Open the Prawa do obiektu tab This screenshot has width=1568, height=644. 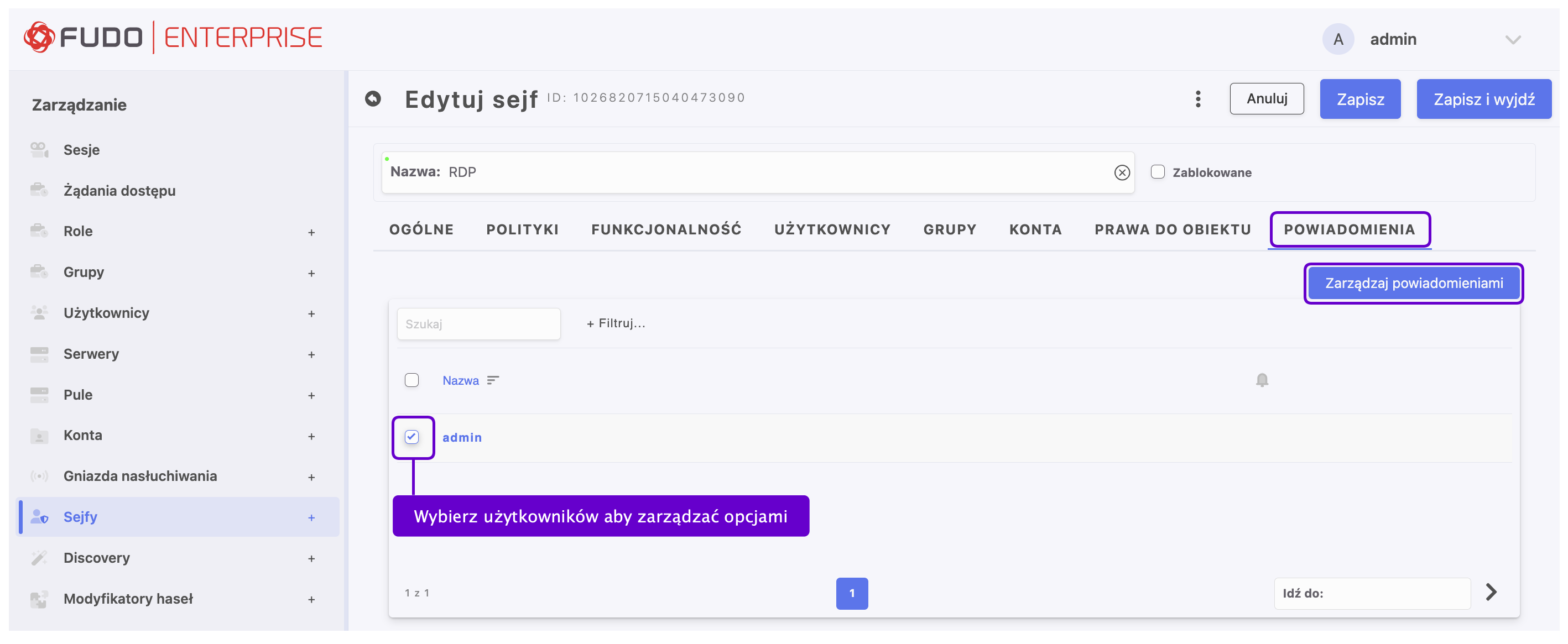pos(1172,230)
